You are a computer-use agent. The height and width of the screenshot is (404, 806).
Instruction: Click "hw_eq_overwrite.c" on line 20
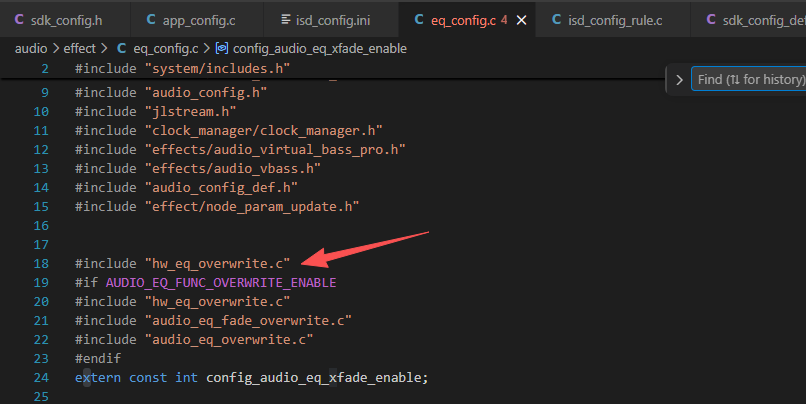[217, 302]
